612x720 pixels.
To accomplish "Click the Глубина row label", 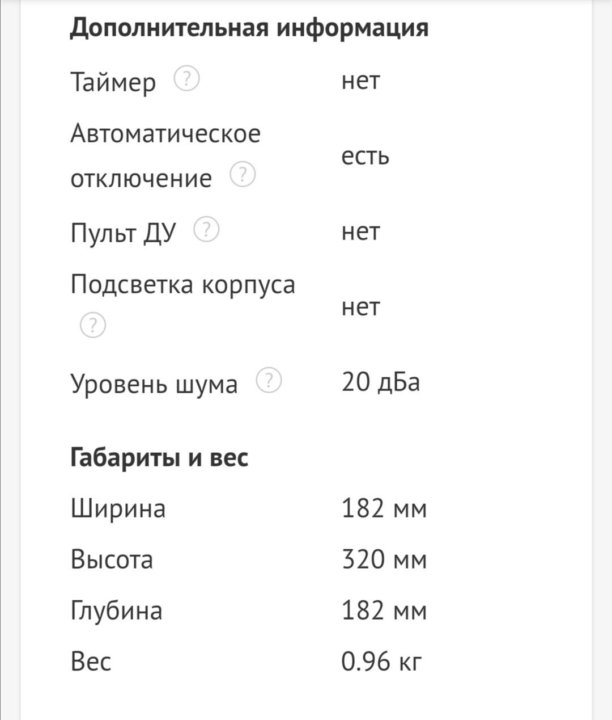I will [115, 610].
